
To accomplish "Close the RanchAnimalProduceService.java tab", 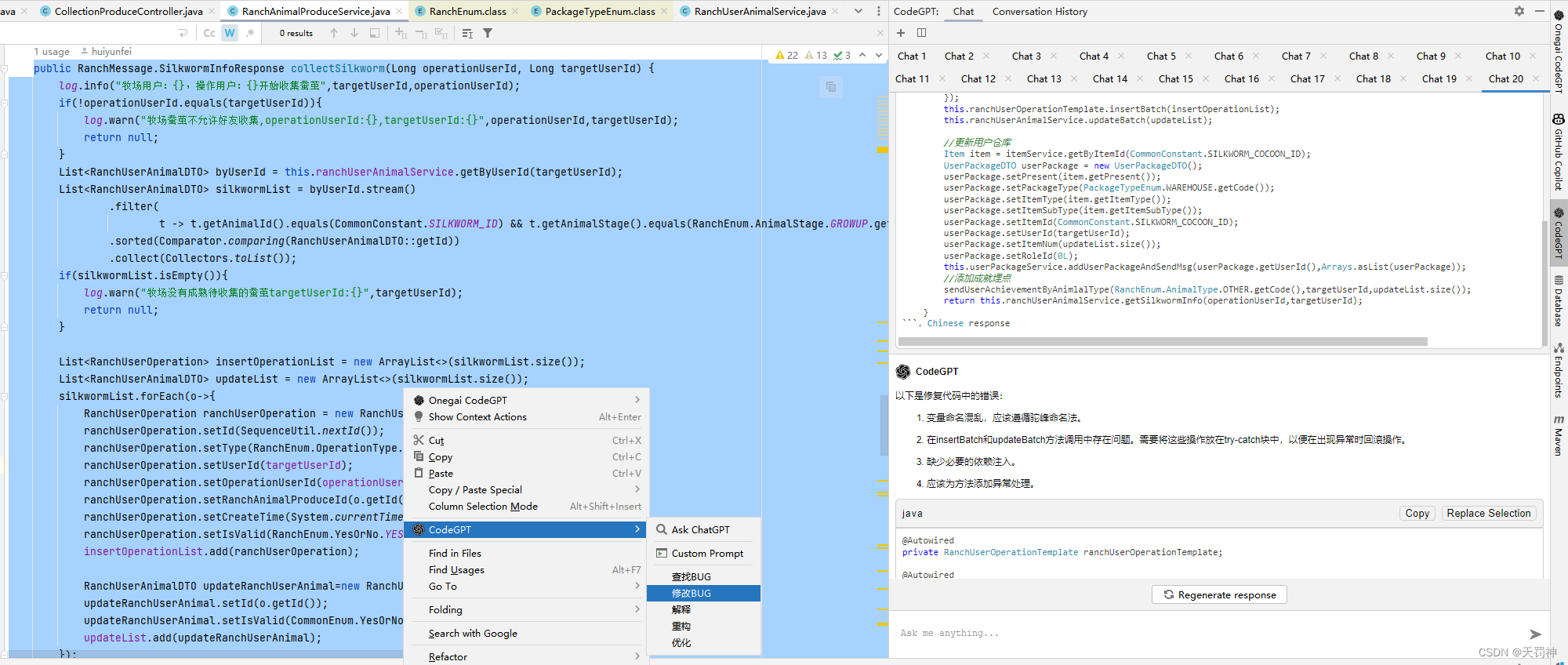I will (x=399, y=11).
